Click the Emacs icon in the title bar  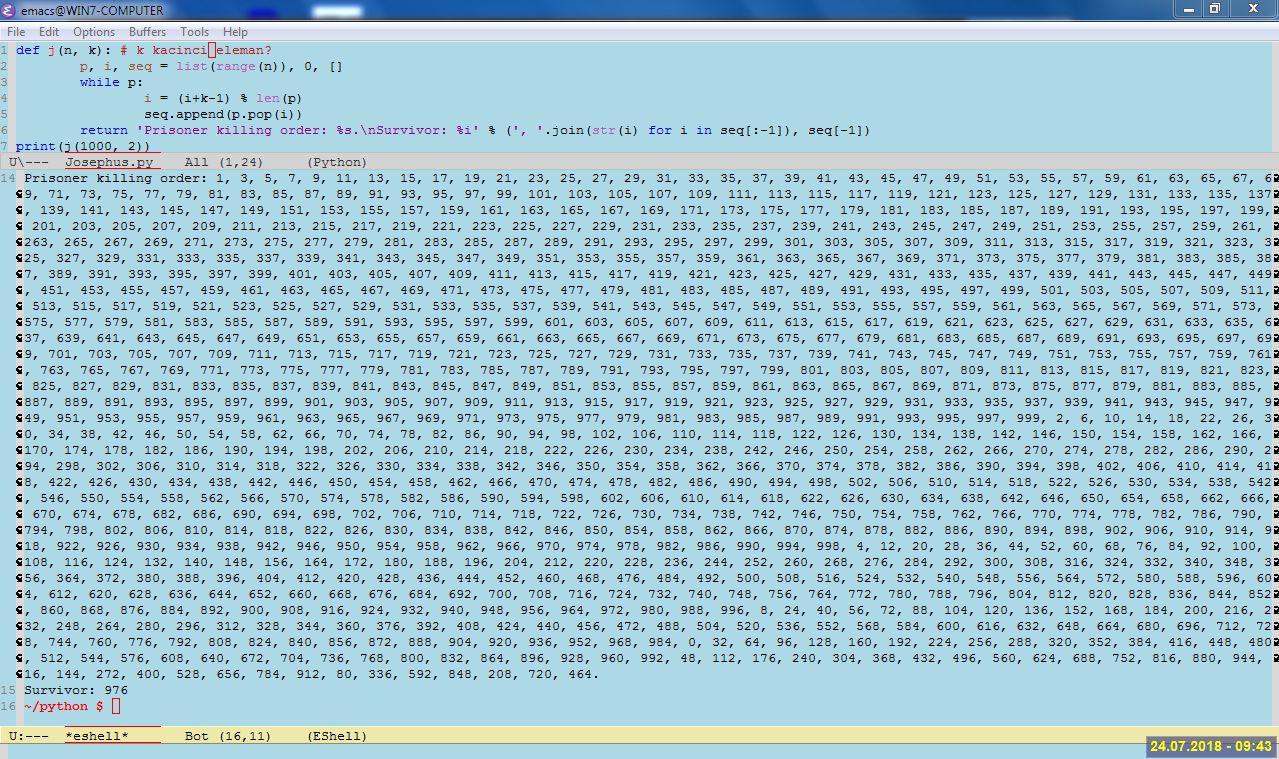point(10,9)
